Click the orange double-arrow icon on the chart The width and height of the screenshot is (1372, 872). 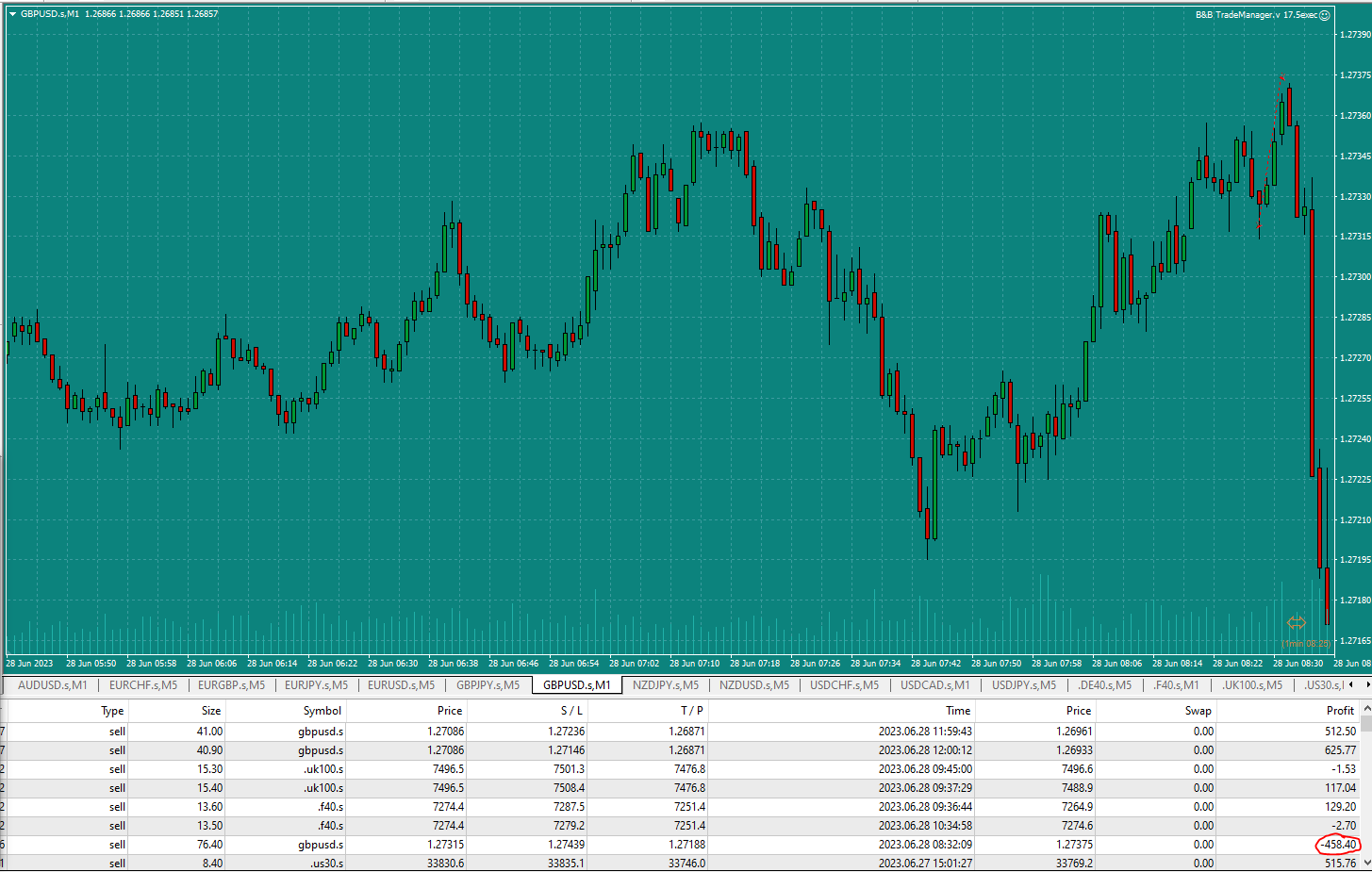[x=1297, y=622]
